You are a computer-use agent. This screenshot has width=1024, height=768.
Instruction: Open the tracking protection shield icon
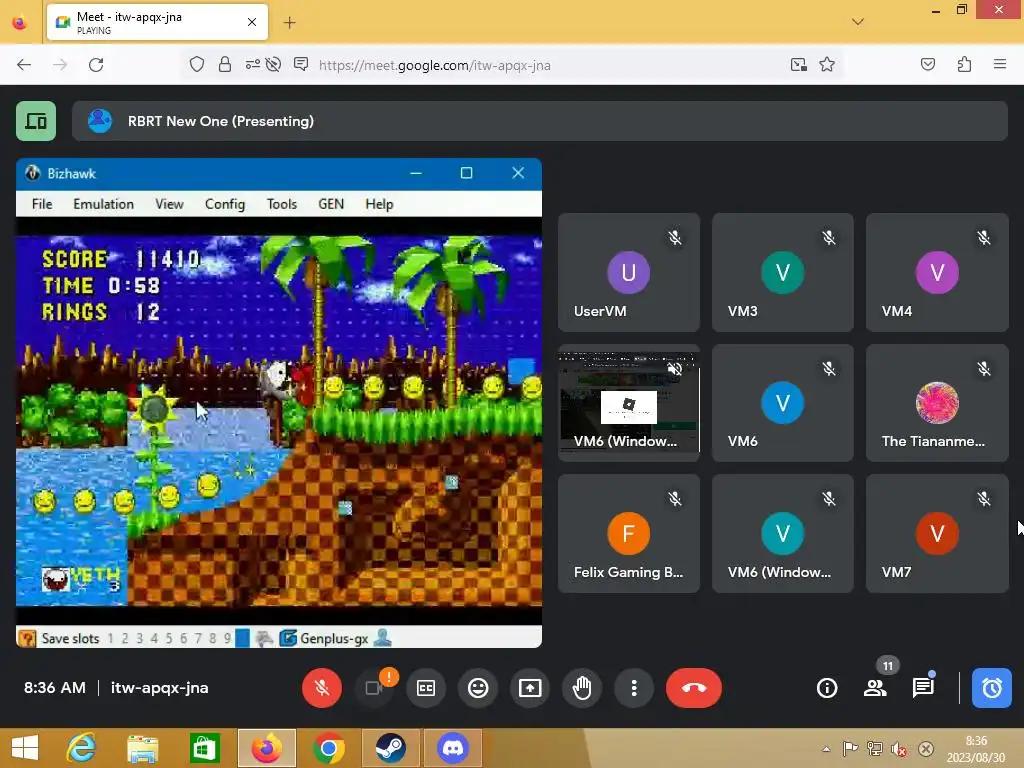click(x=197, y=64)
